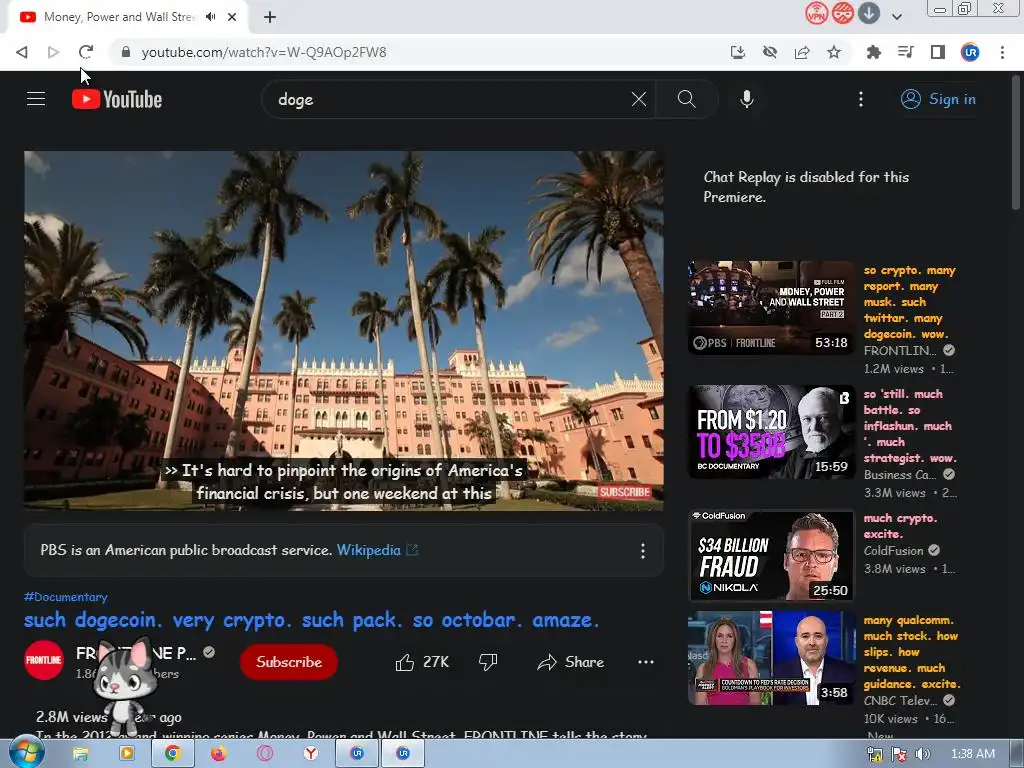The image size is (1024, 768).
Task: Open the Business Ca... channel name
Action: tap(900, 475)
